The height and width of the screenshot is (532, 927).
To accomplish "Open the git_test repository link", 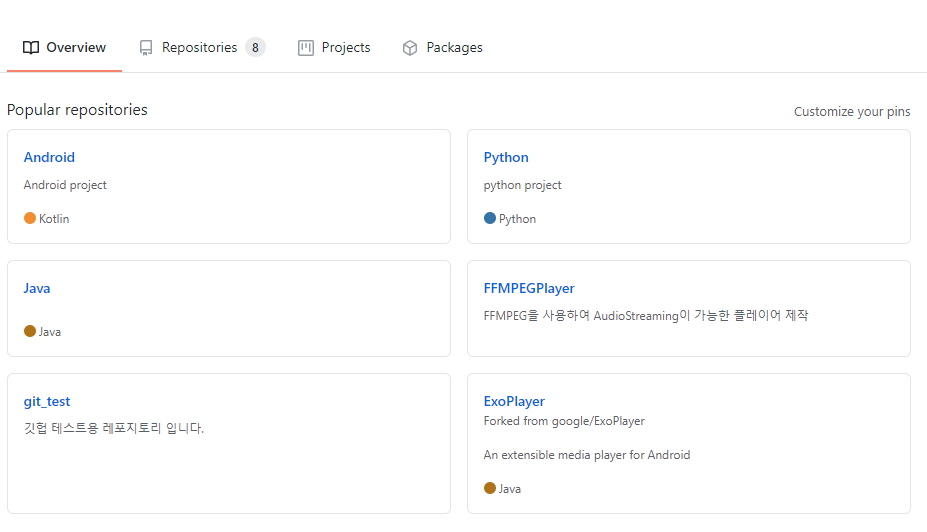I will (47, 401).
